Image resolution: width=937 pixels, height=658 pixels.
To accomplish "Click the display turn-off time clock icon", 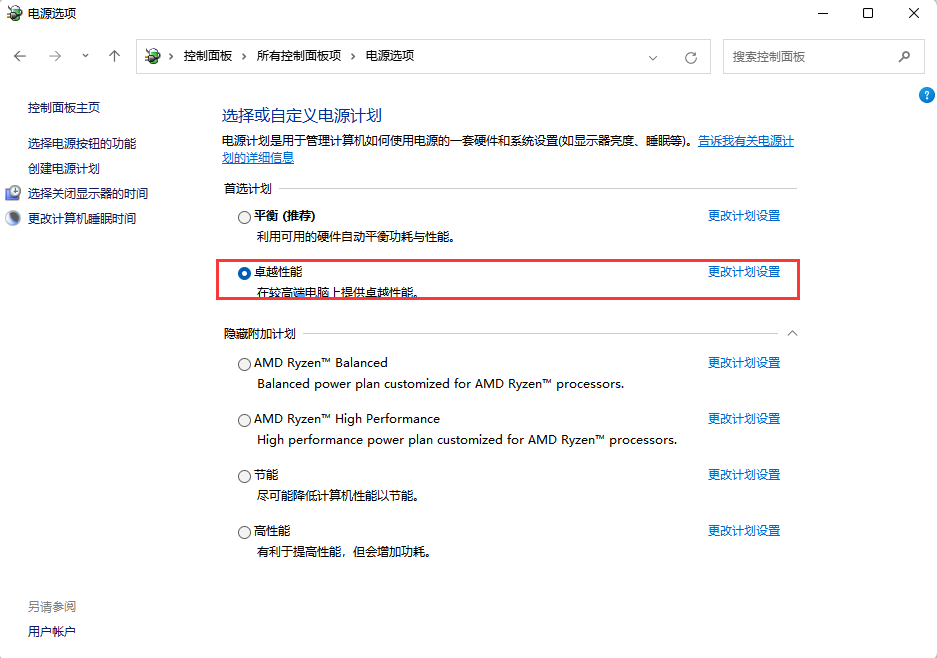I will point(13,193).
